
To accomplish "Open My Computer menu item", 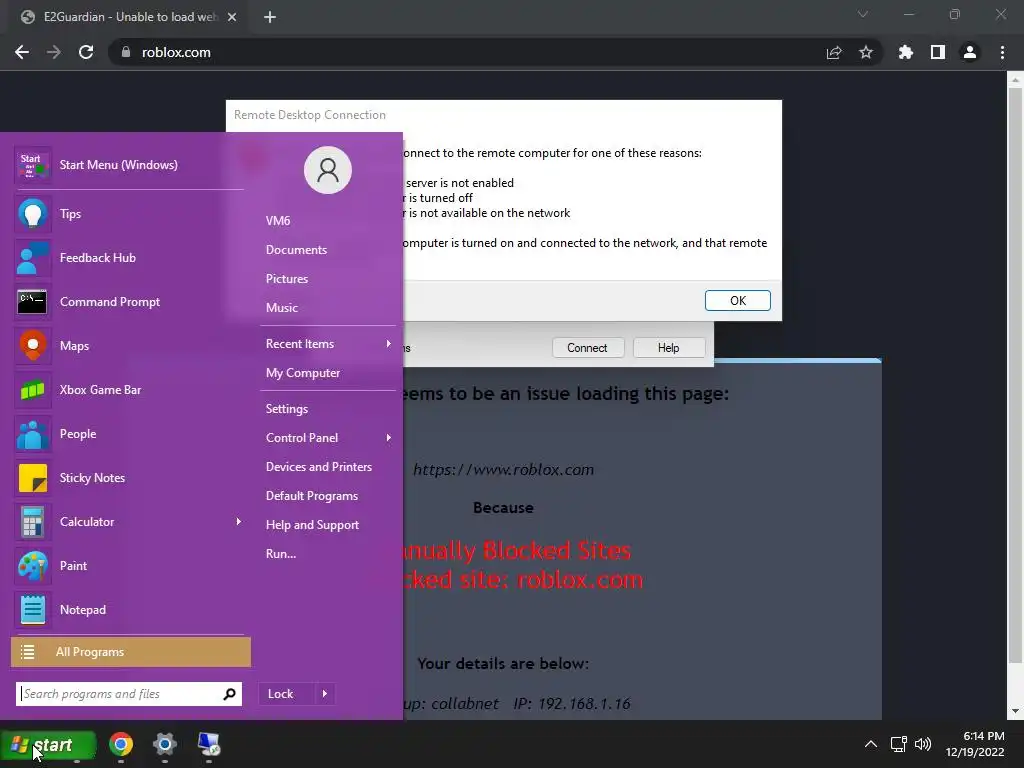I will tap(303, 373).
